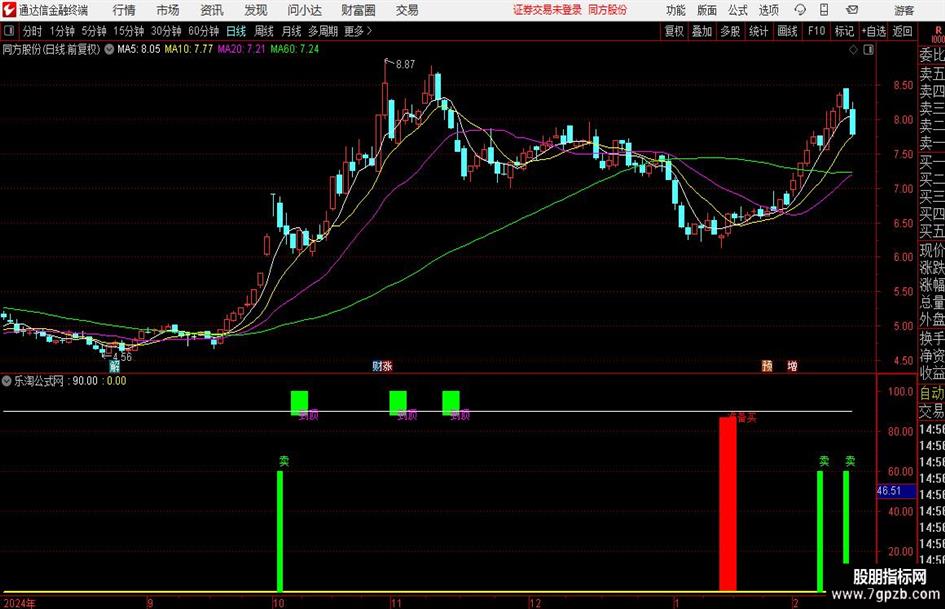Click the 增 event marker on the chart
945x609 pixels.
tap(792, 366)
